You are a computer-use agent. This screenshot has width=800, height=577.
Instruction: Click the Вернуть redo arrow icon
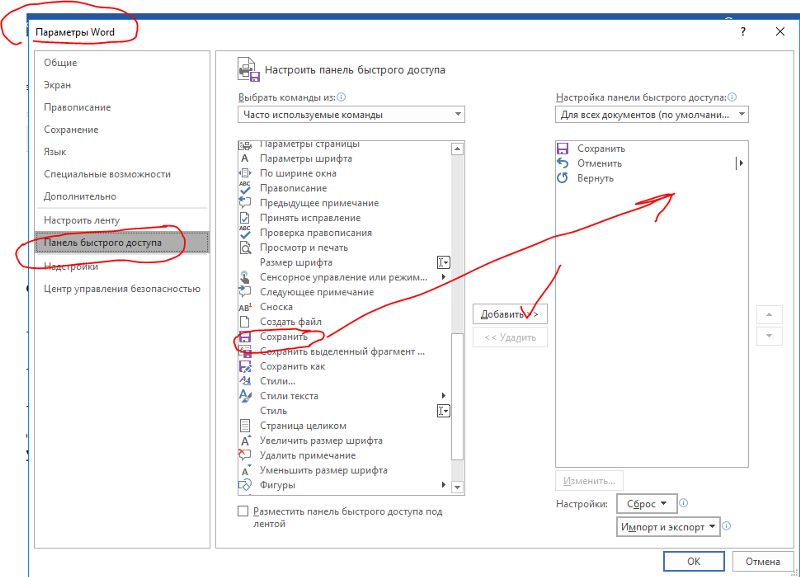point(562,178)
